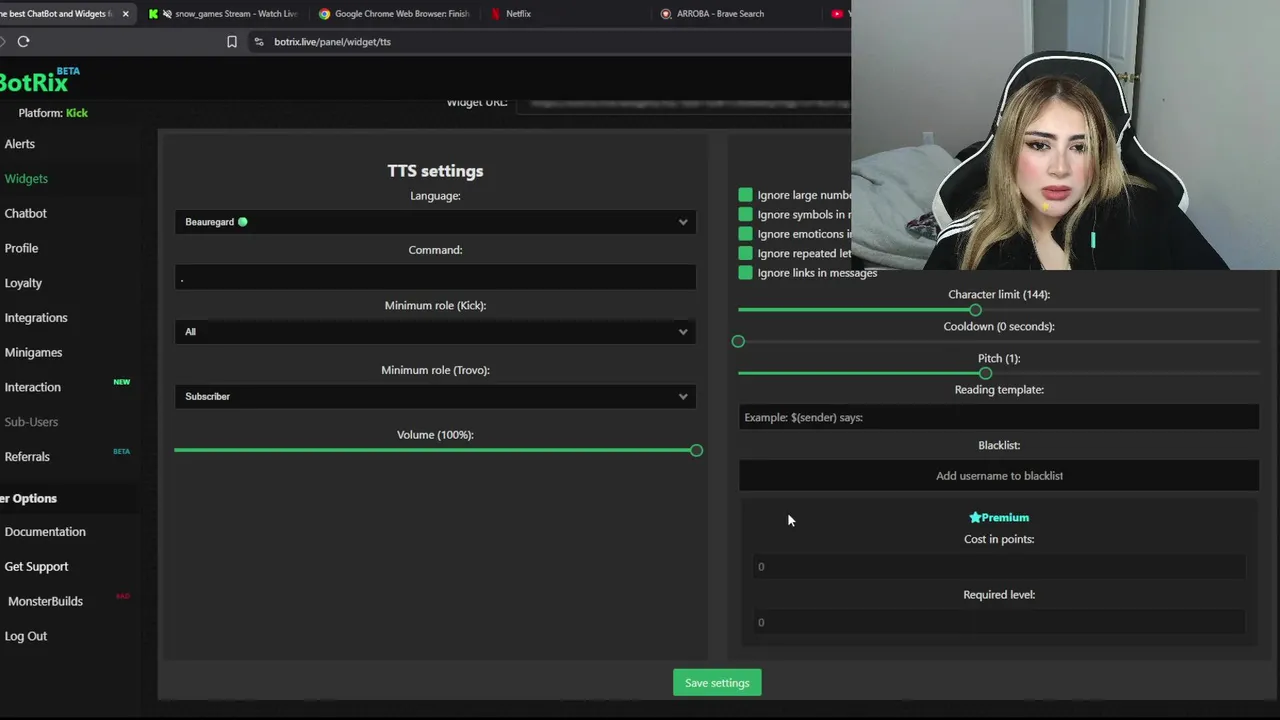Go to Profile in the sidebar

pos(21,248)
